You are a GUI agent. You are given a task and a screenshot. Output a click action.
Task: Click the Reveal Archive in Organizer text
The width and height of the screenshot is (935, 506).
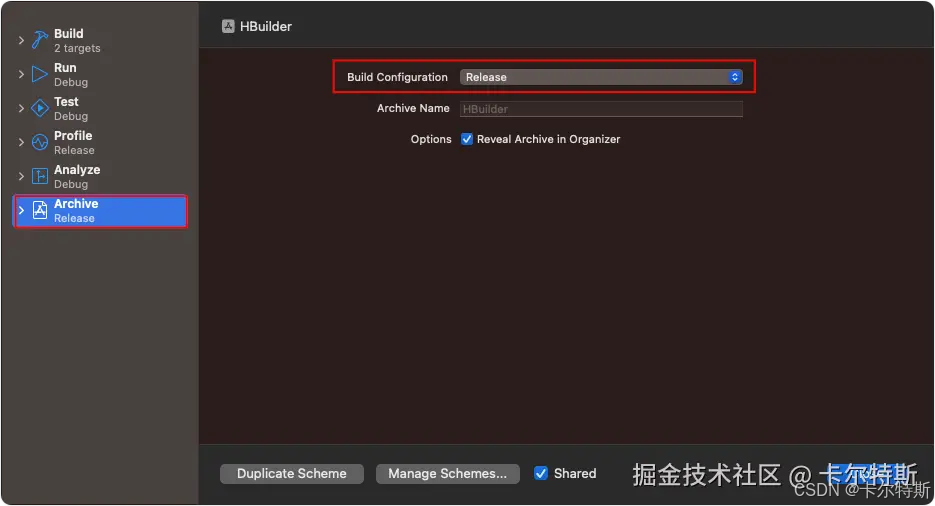(549, 139)
